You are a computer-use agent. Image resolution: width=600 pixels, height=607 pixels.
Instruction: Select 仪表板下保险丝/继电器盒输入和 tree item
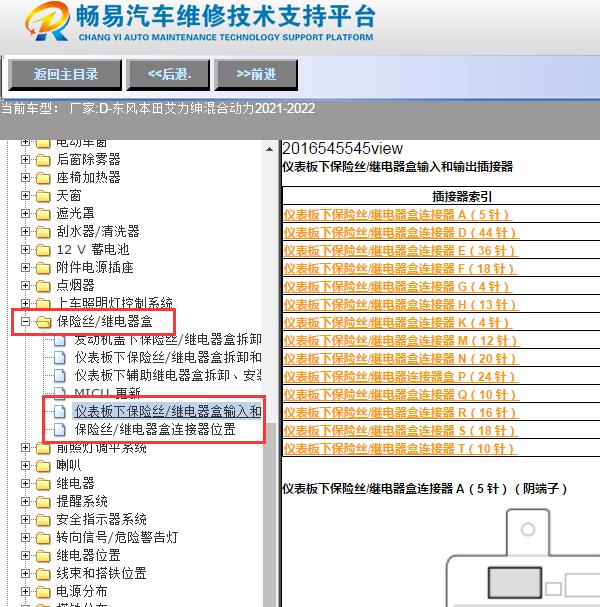(x=168, y=411)
